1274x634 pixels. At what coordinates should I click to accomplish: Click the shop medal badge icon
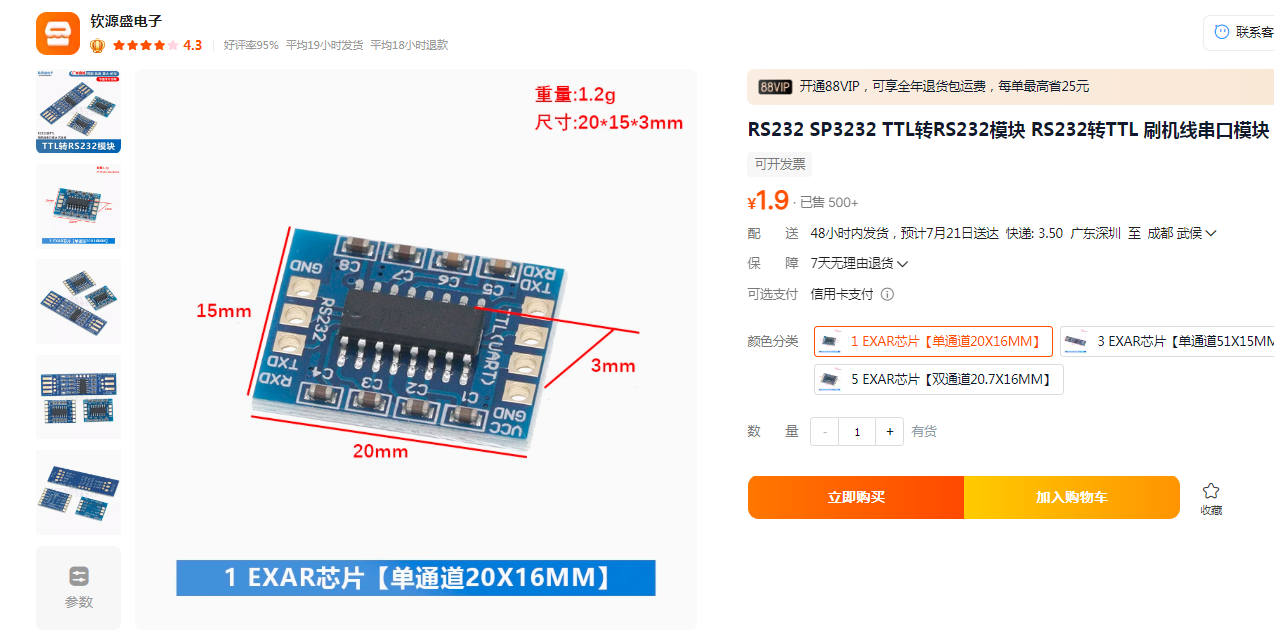coord(97,45)
